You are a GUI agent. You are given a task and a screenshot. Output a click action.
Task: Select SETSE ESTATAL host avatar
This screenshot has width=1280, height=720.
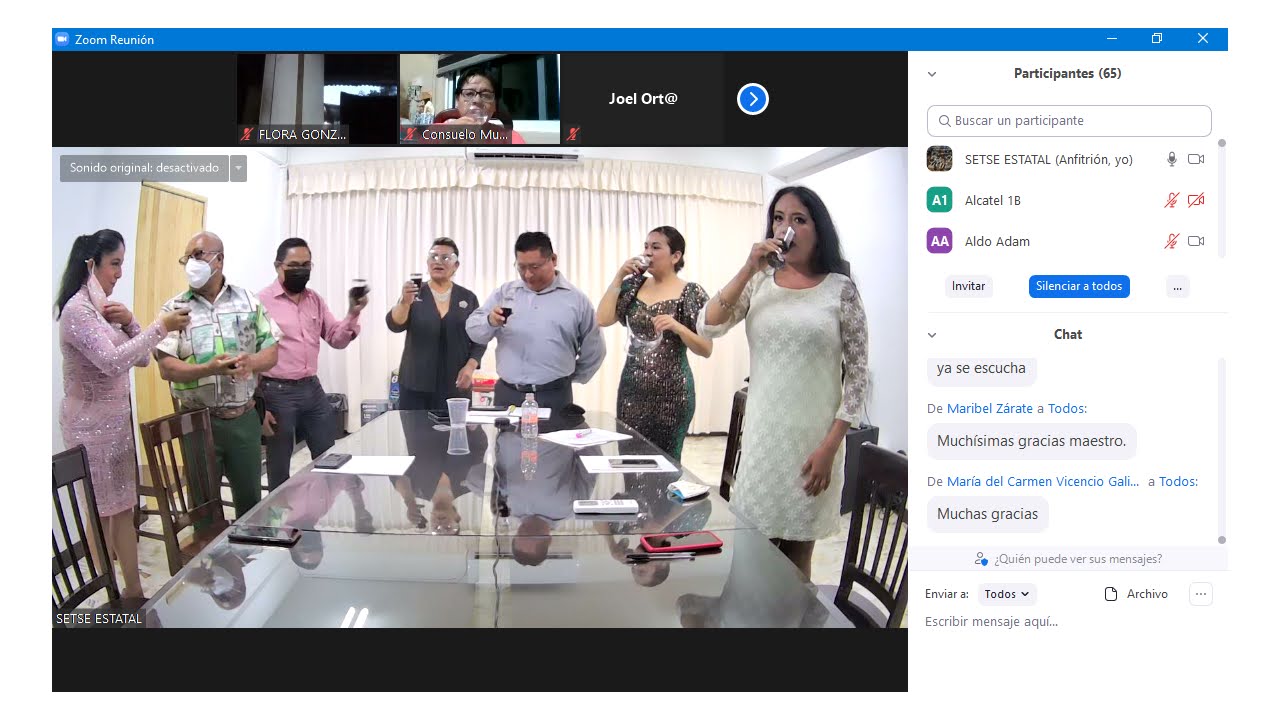pyautogui.click(x=939, y=159)
